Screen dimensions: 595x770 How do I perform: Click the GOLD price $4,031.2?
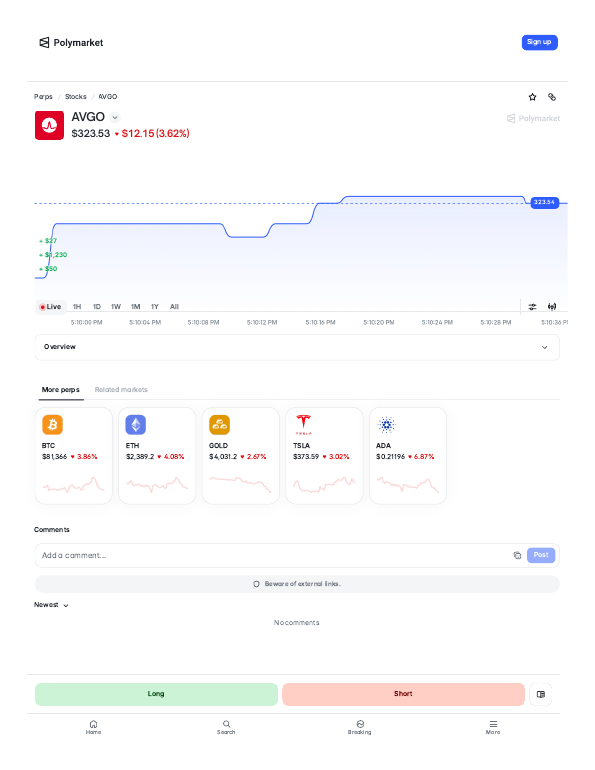pyautogui.click(x=223, y=457)
